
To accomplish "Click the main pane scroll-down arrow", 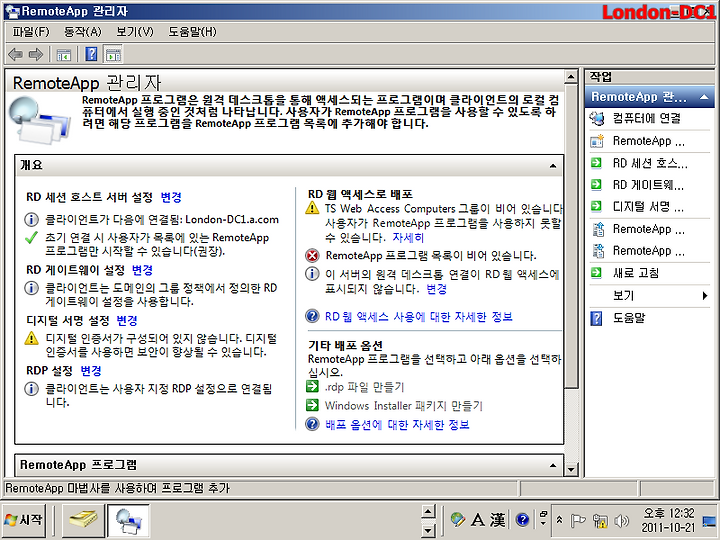I will (x=571, y=469).
